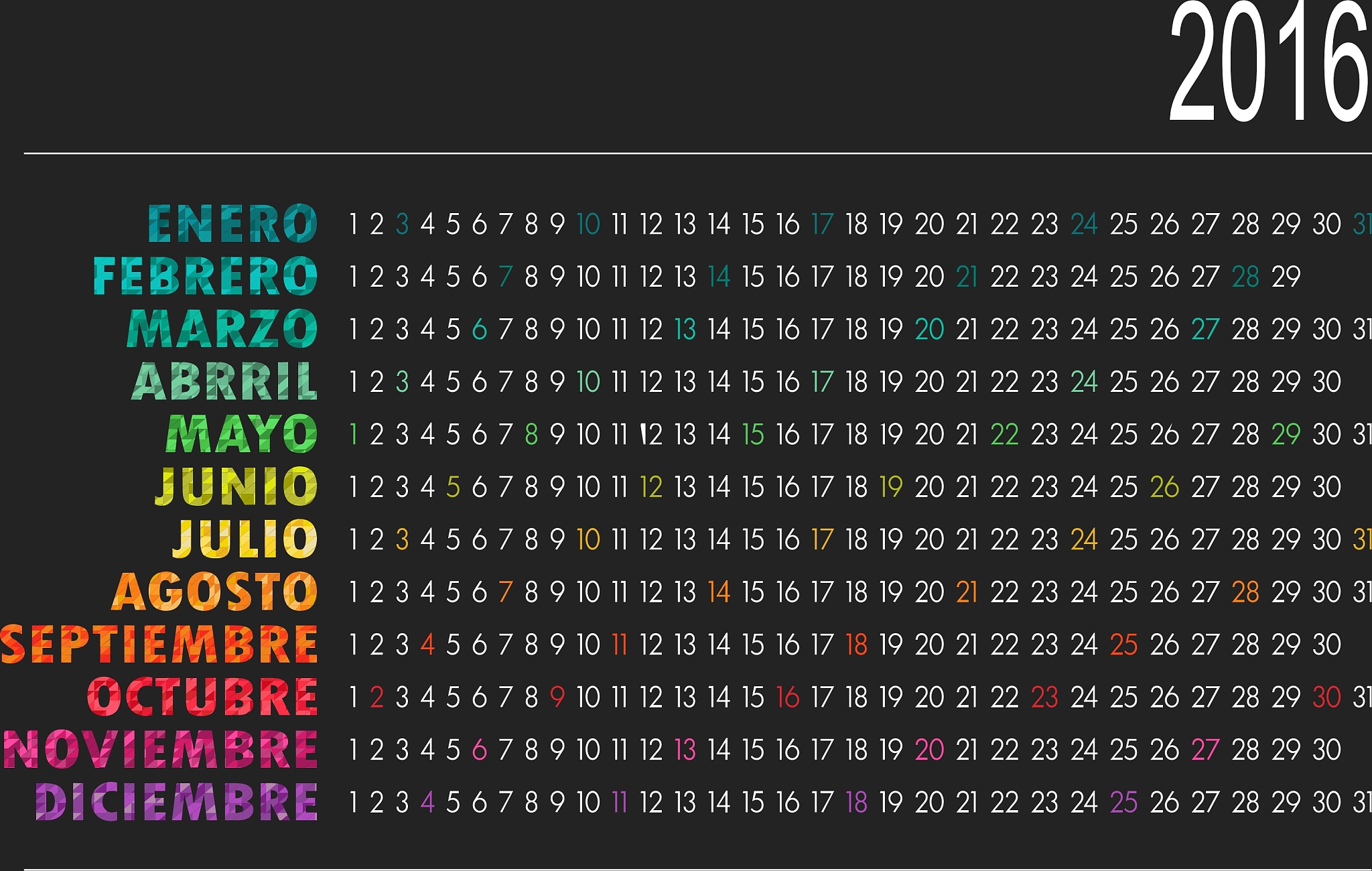Select the ENERO month label
Image resolution: width=1372 pixels, height=871 pixels.
(x=232, y=224)
